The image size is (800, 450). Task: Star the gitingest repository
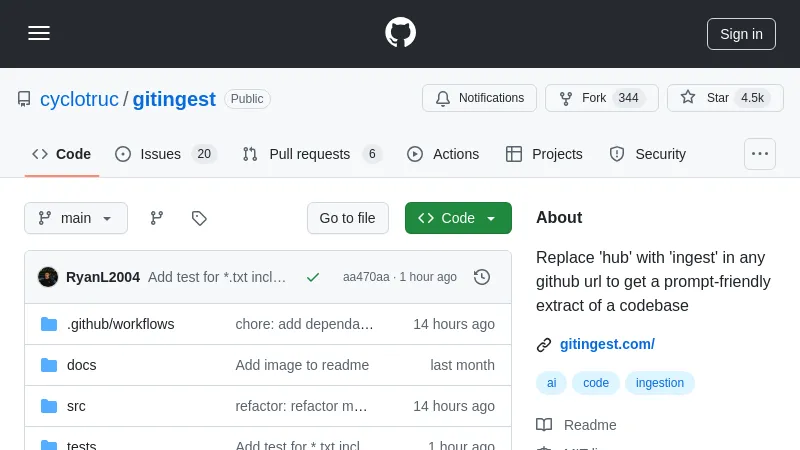725,98
